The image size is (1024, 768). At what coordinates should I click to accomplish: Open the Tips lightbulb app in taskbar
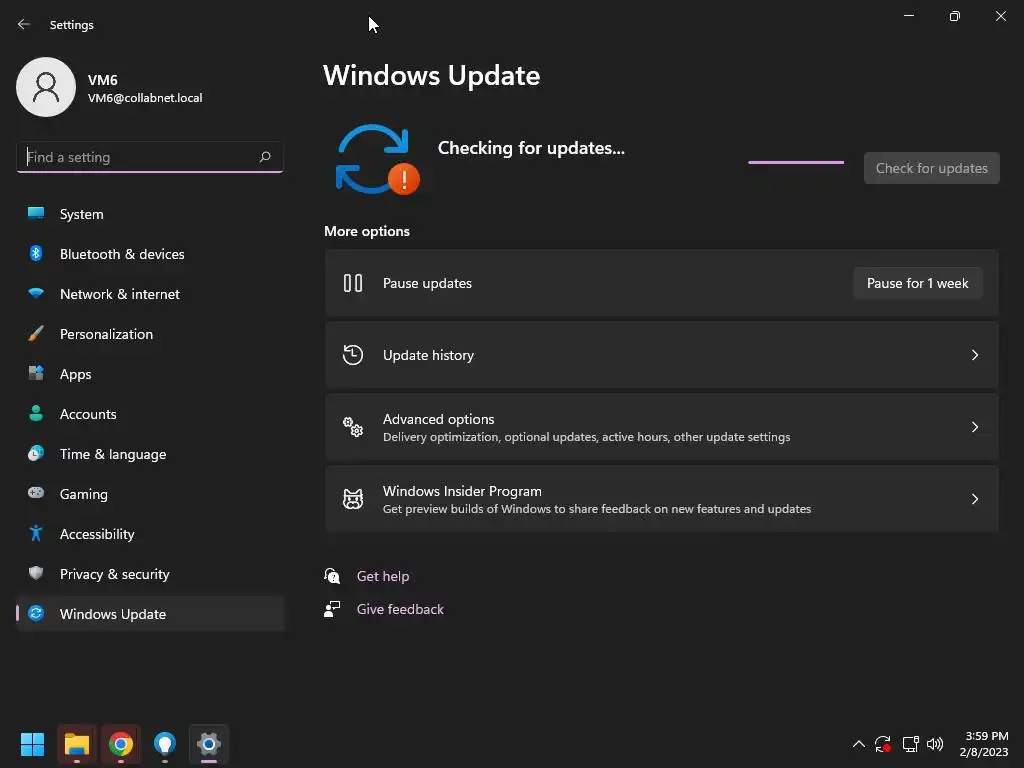click(165, 744)
